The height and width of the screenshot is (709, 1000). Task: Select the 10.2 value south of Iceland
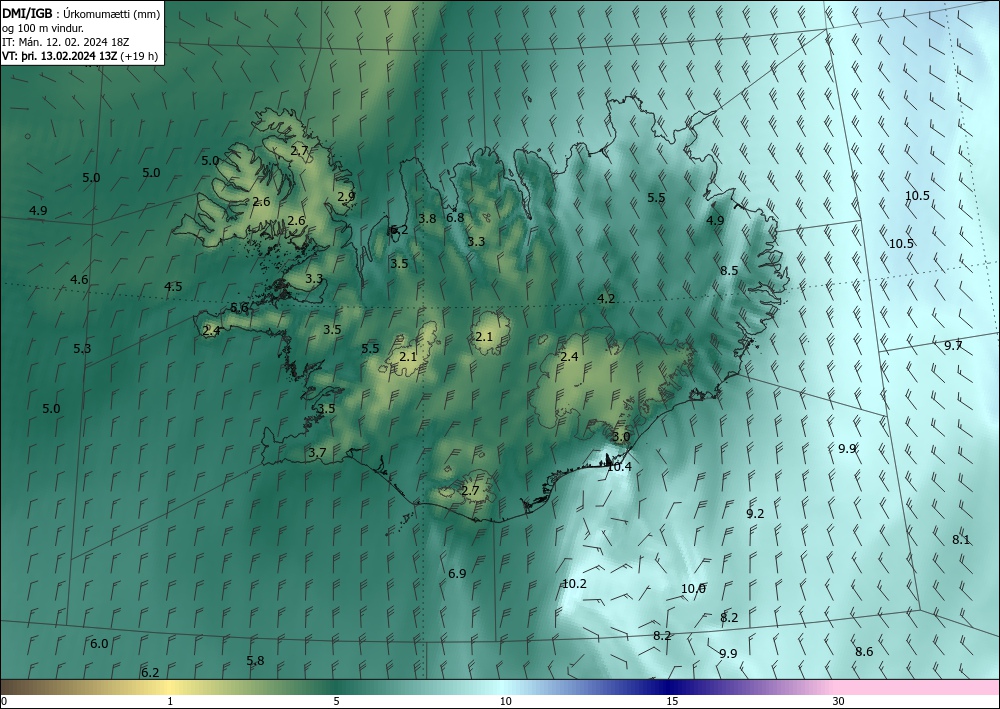coord(575,583)
